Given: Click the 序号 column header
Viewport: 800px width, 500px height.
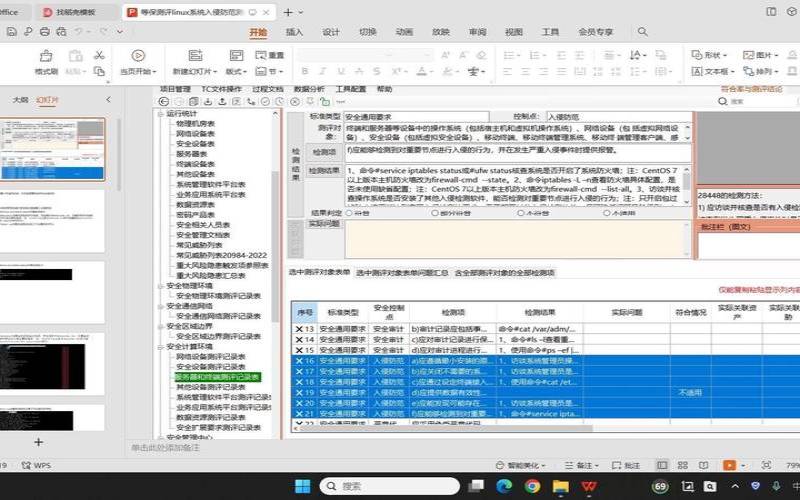Looking at the screenshot, I should (x=305, y=312).
